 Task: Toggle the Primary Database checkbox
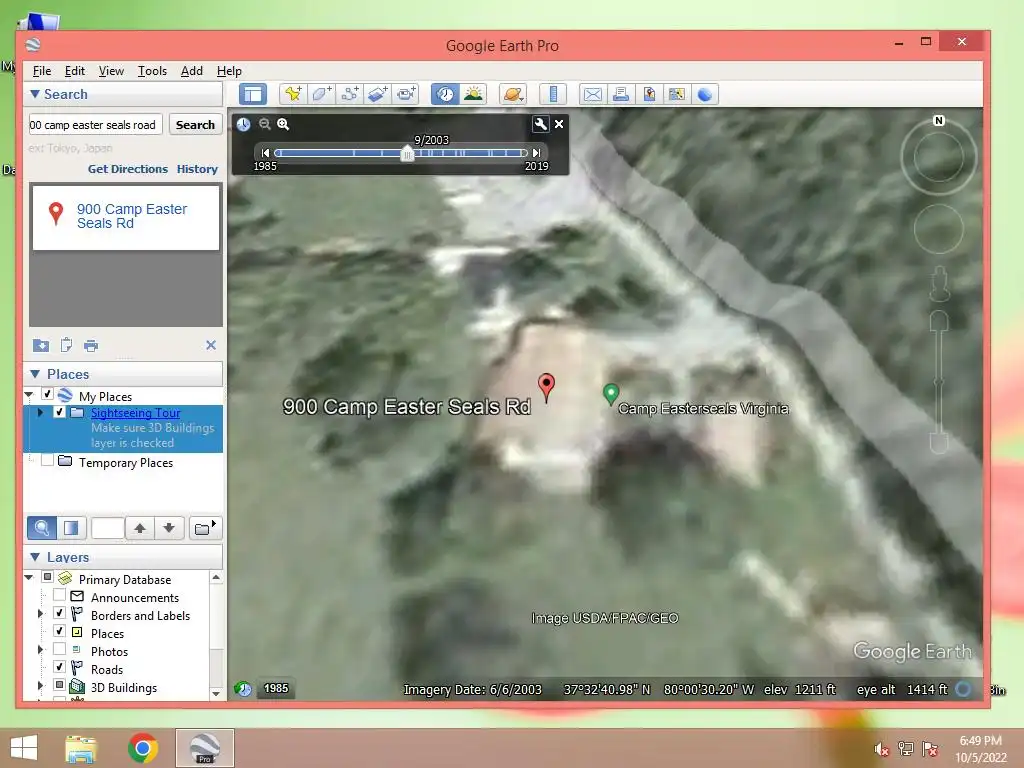[x=47, y=577]
